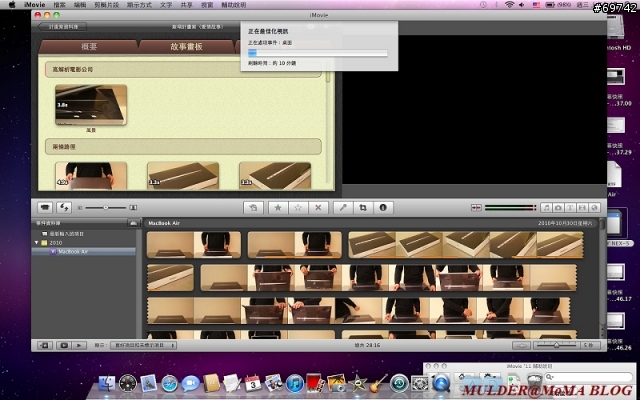Toggle audio skimming button

[x=476, y=208]
